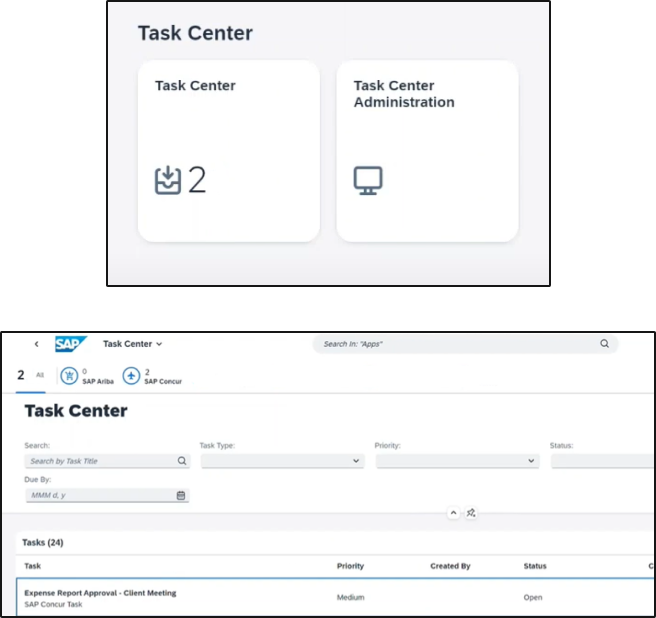Click the Search In Apps field
656x618 pixels.
[465, 344]
